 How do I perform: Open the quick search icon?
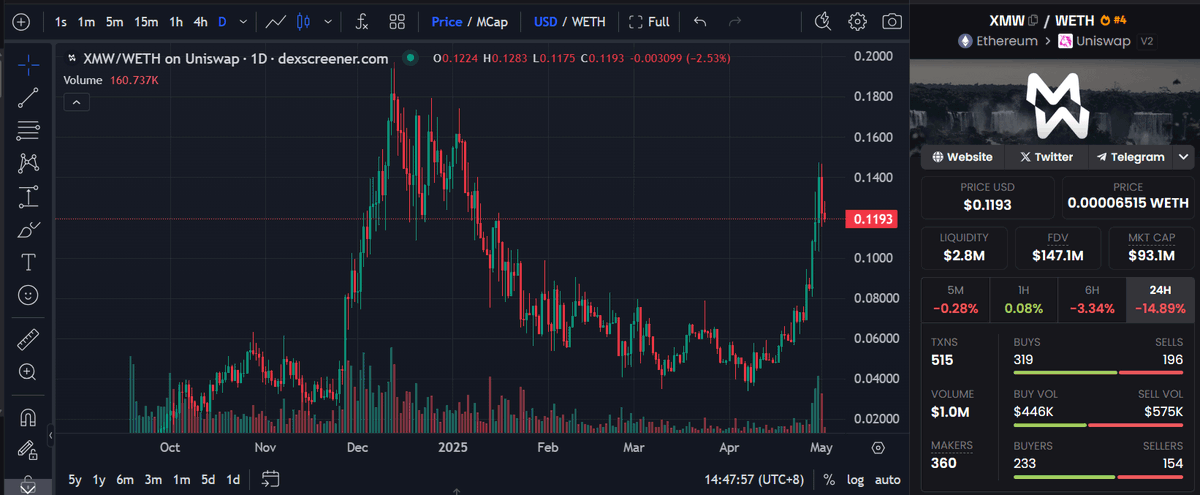pyautogui.click(x=823, y=21)
